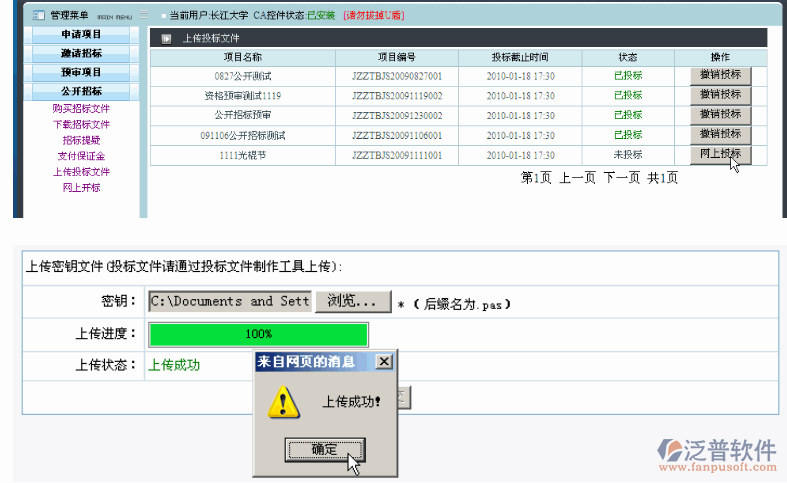Click the 密钥 file path input field

tap(229, 301)
